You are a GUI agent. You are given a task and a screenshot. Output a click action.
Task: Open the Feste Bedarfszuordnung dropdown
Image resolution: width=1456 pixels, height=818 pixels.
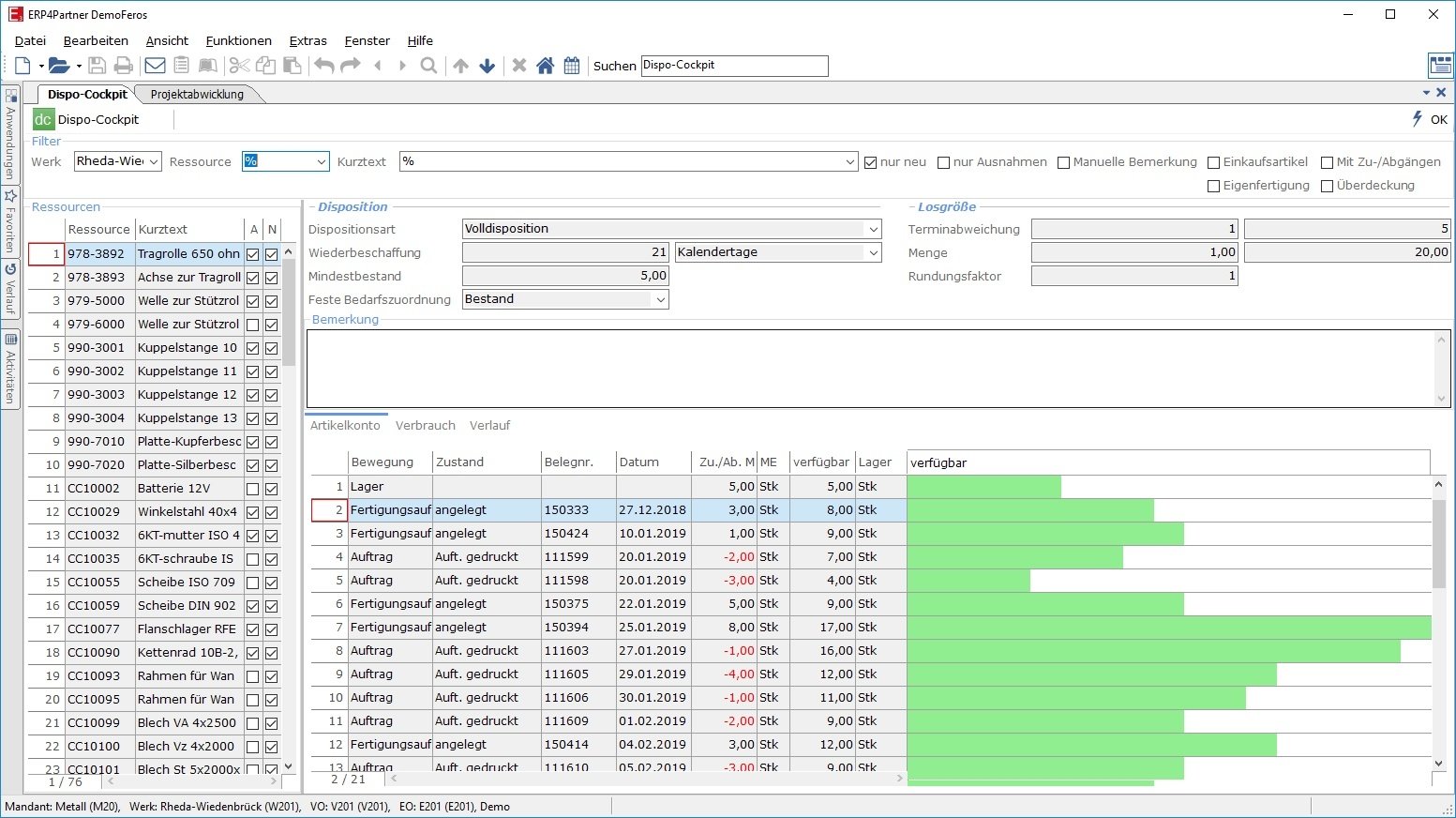pyautogui.click(x=660, y=299)
